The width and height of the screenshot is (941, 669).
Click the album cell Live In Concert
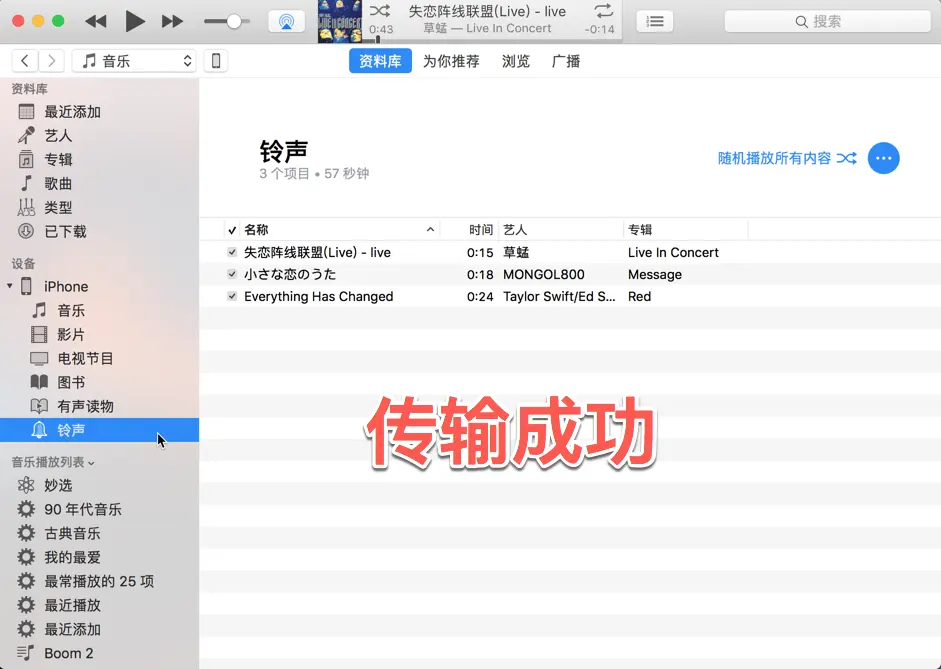pyautogui.click(x=673, y=252)
